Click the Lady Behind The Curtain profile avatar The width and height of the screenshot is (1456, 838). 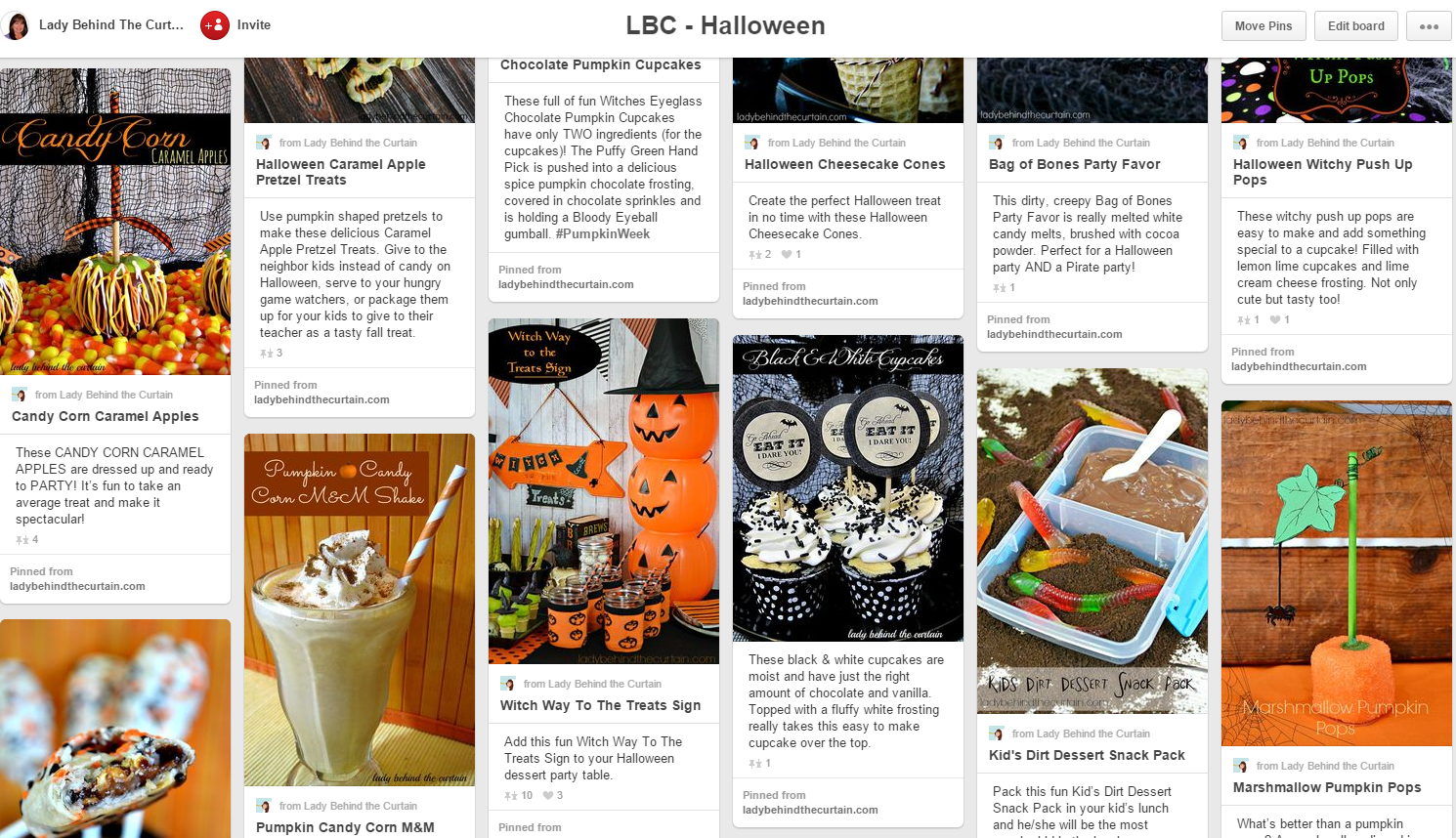tap(17, 25)
